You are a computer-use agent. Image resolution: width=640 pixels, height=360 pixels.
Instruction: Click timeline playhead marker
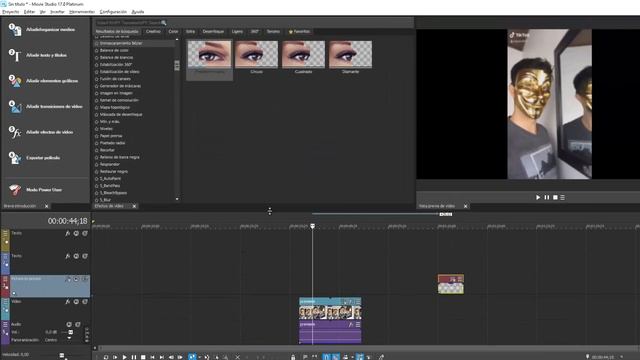(x=313, y=226)
